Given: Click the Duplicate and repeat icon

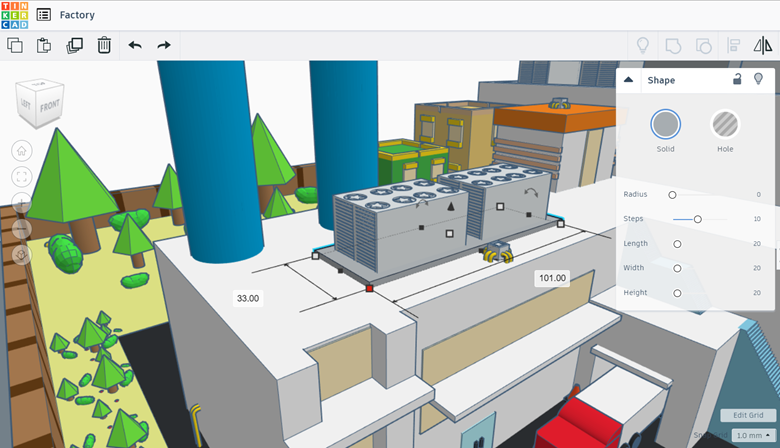Looking at the screenshot, I should (x=75, y=45).
